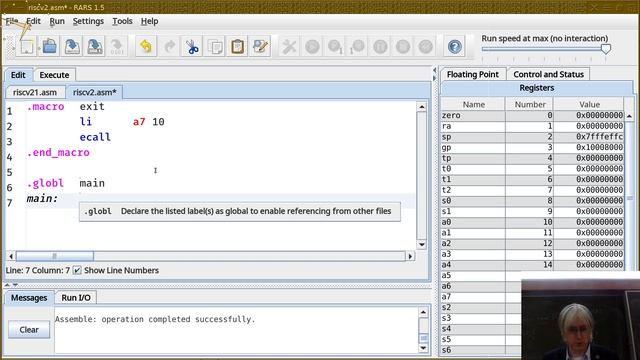The height and width of the screenshot is (360, 640).
Task: Open the Control and Status tab
Action: (548, 74)
